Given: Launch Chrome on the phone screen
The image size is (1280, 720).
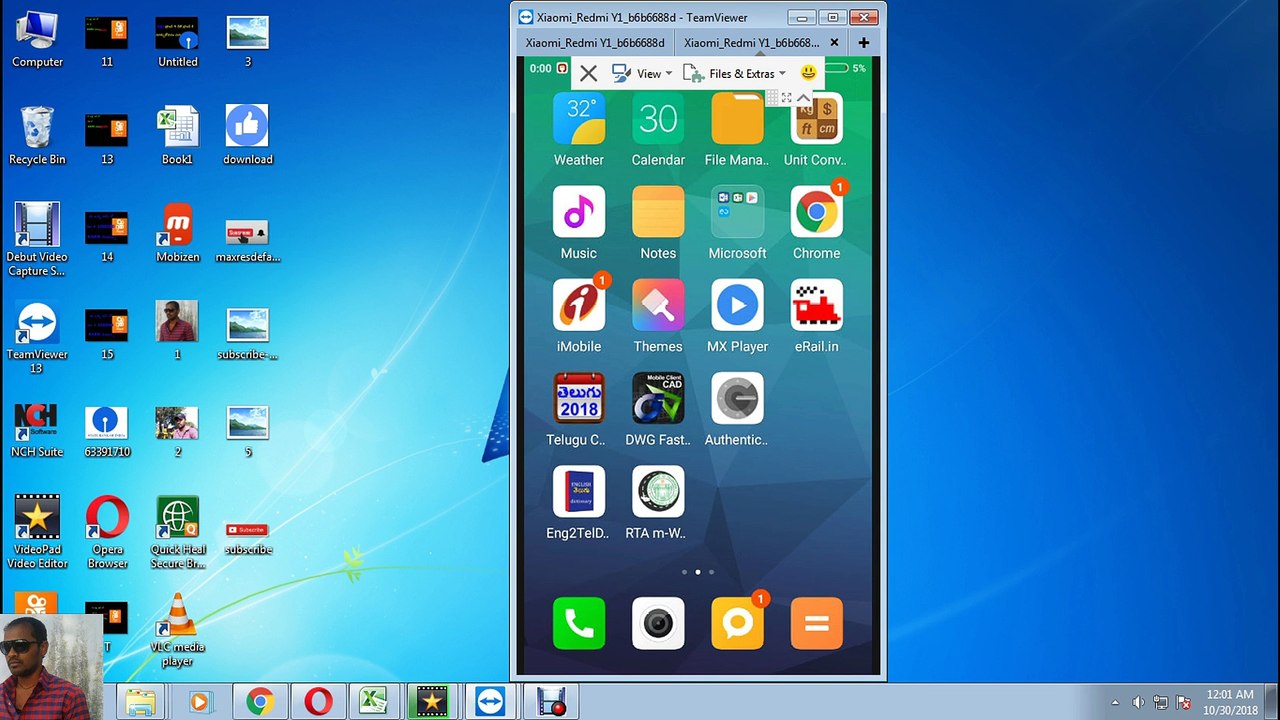Looking at the screenshot, I should click(816, 212).
